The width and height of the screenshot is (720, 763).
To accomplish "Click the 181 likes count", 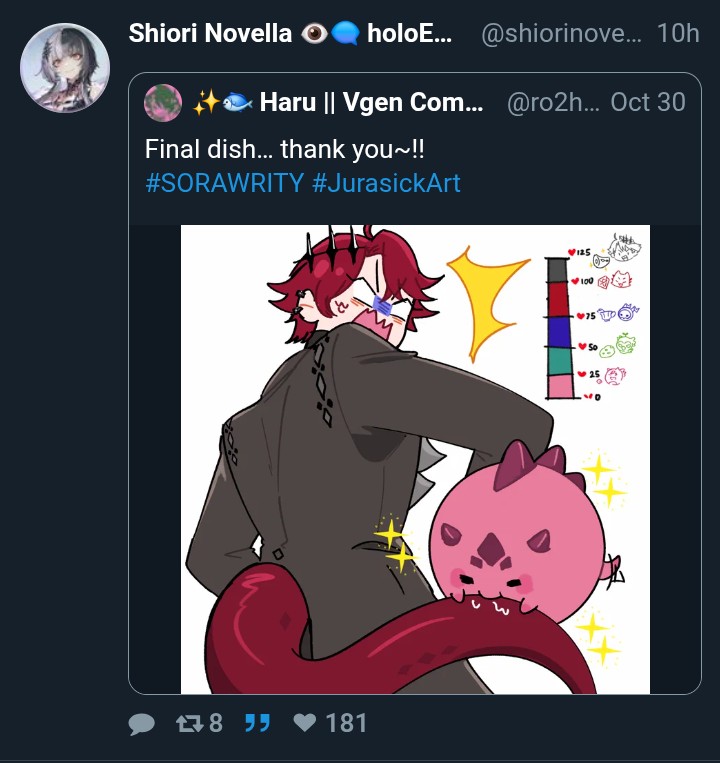I will tap(346, 723).
